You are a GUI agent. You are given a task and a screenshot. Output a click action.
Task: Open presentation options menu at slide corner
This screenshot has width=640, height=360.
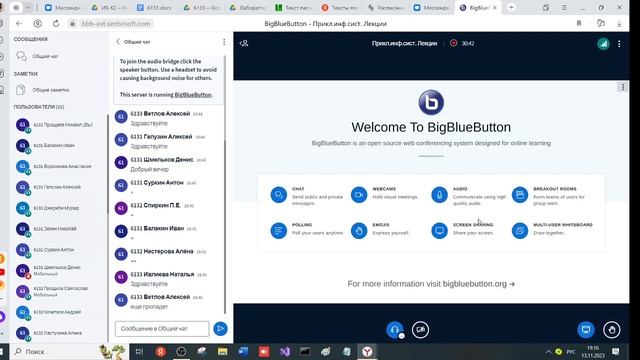623,87
